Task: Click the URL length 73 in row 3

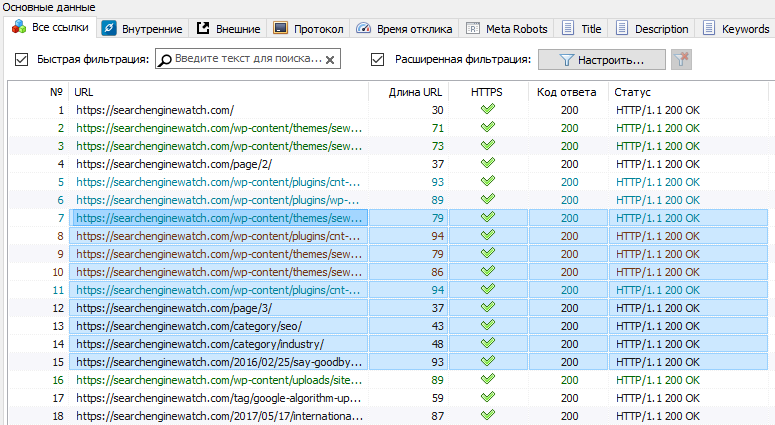Action: coord(437,146)
